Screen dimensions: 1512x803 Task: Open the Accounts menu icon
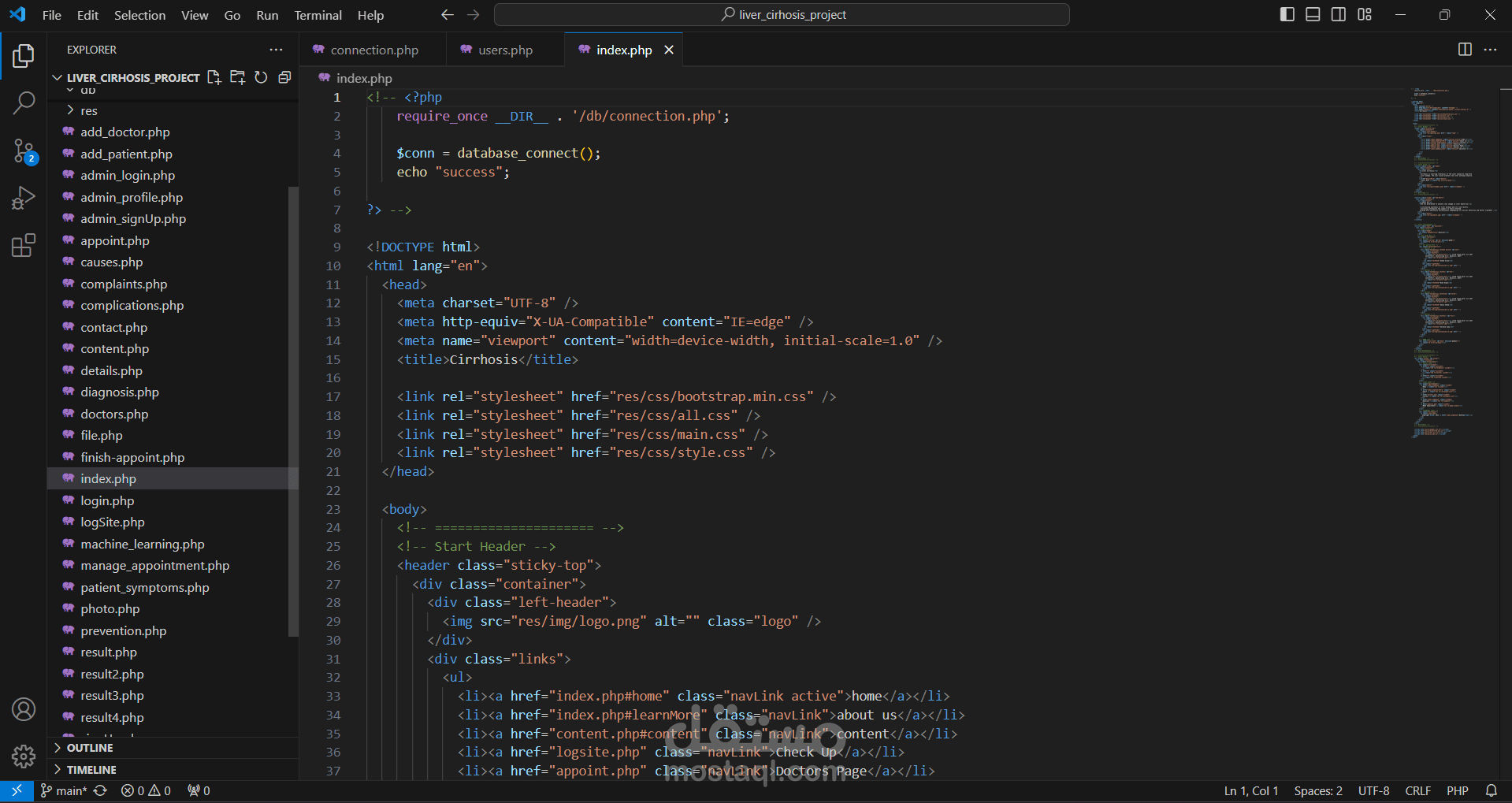pos(24,709)
